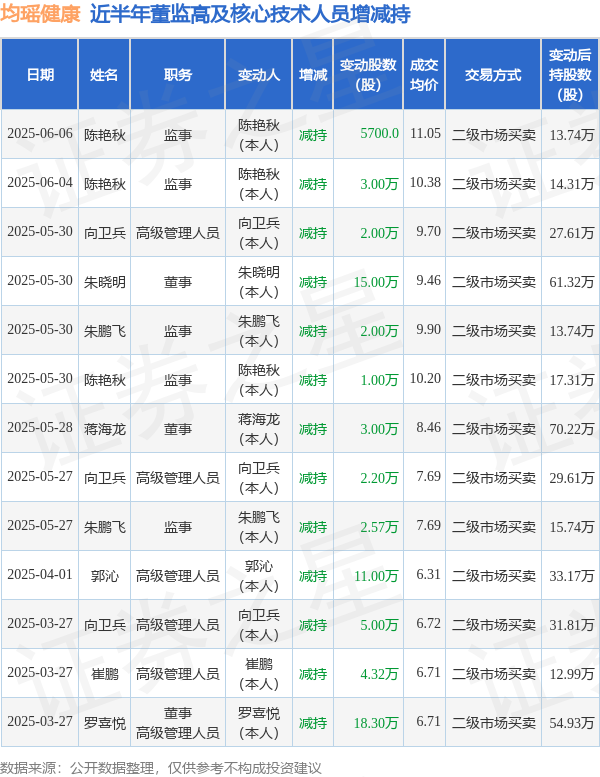Viewport: 600px width, 777px height.
Task: Click 董事 高级管理人员 position for 罗喜悦
Action: tap(178, 723)
